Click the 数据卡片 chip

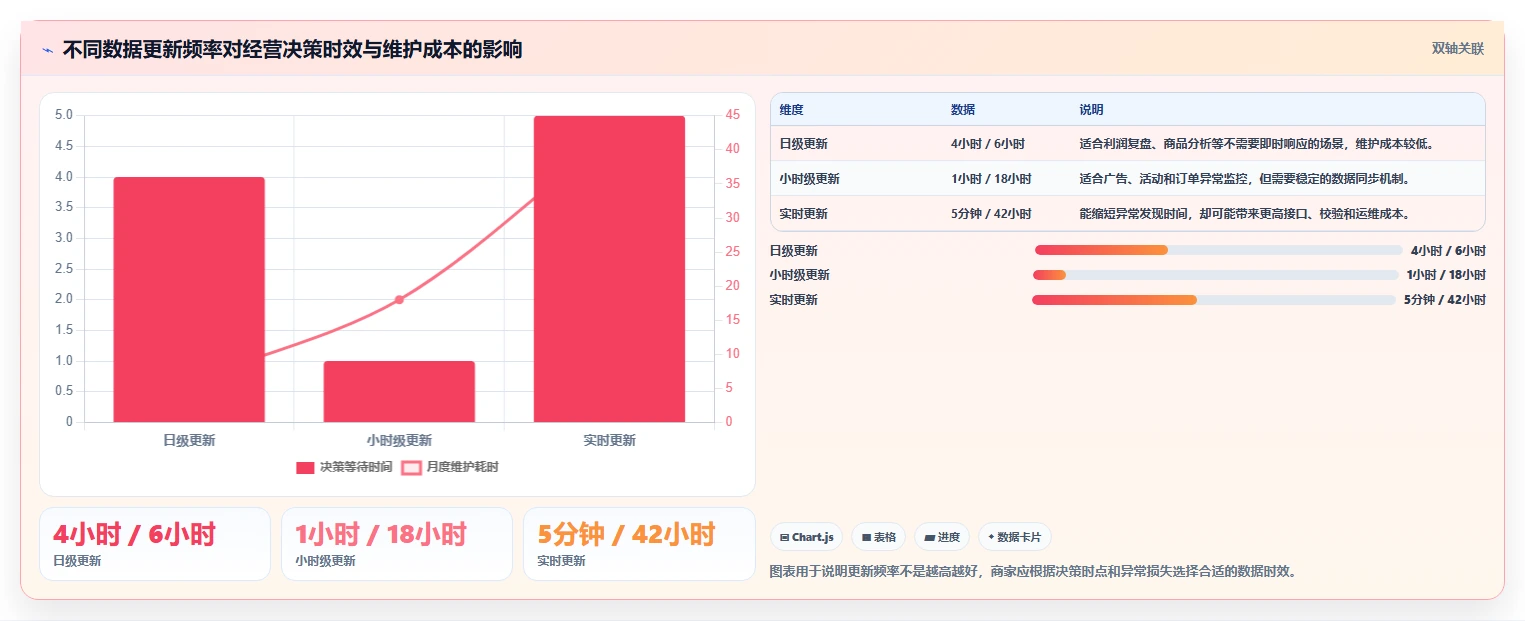tap(1014, 537)
